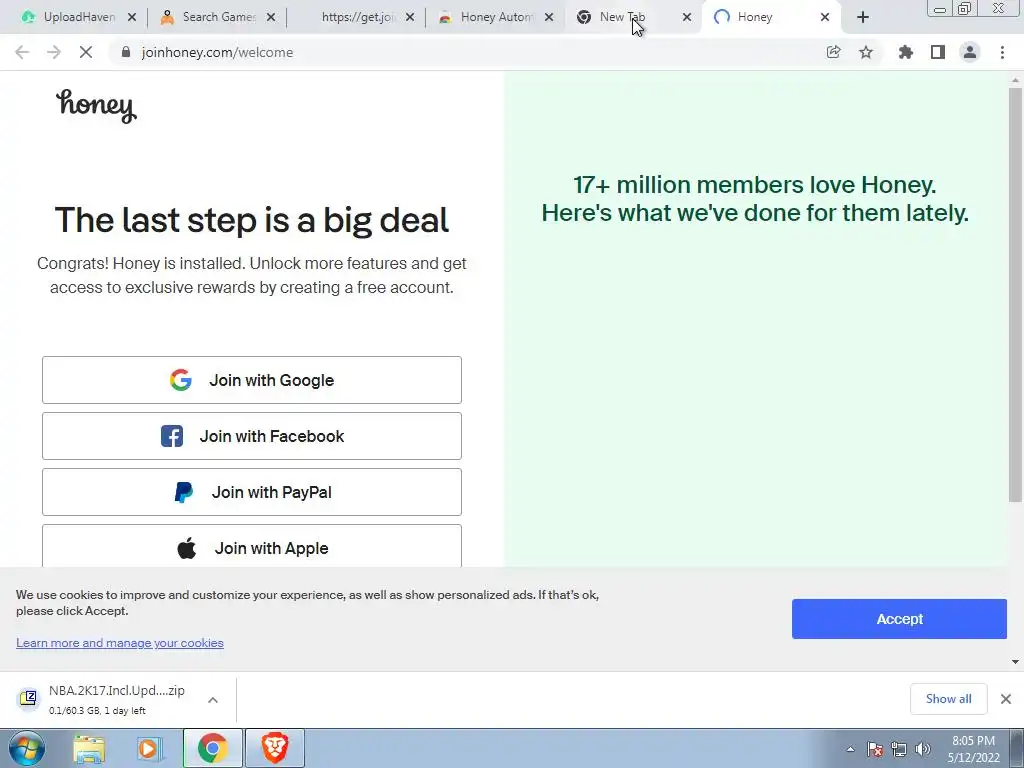Viewport: 1024px width, 768px height.
Task: Click the Facebook logo icon
Action: 172,436
